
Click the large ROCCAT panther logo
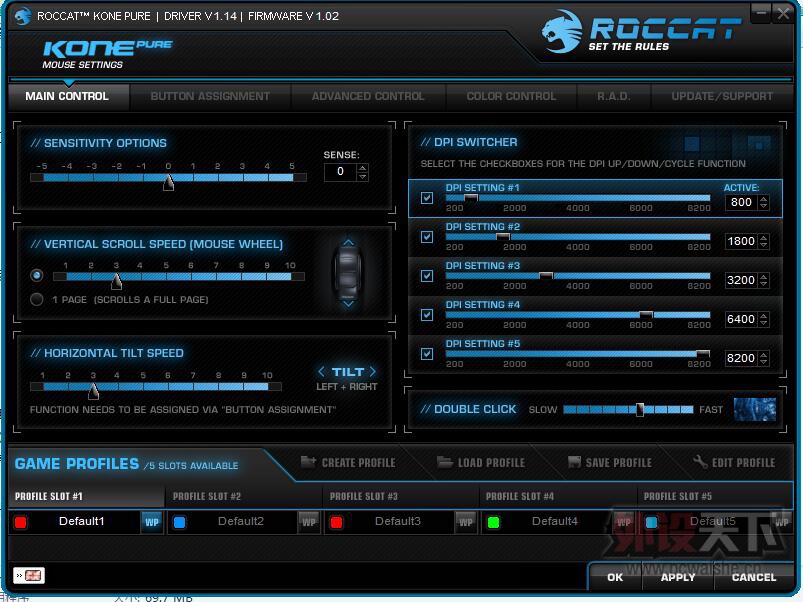(x=562, y=32)
